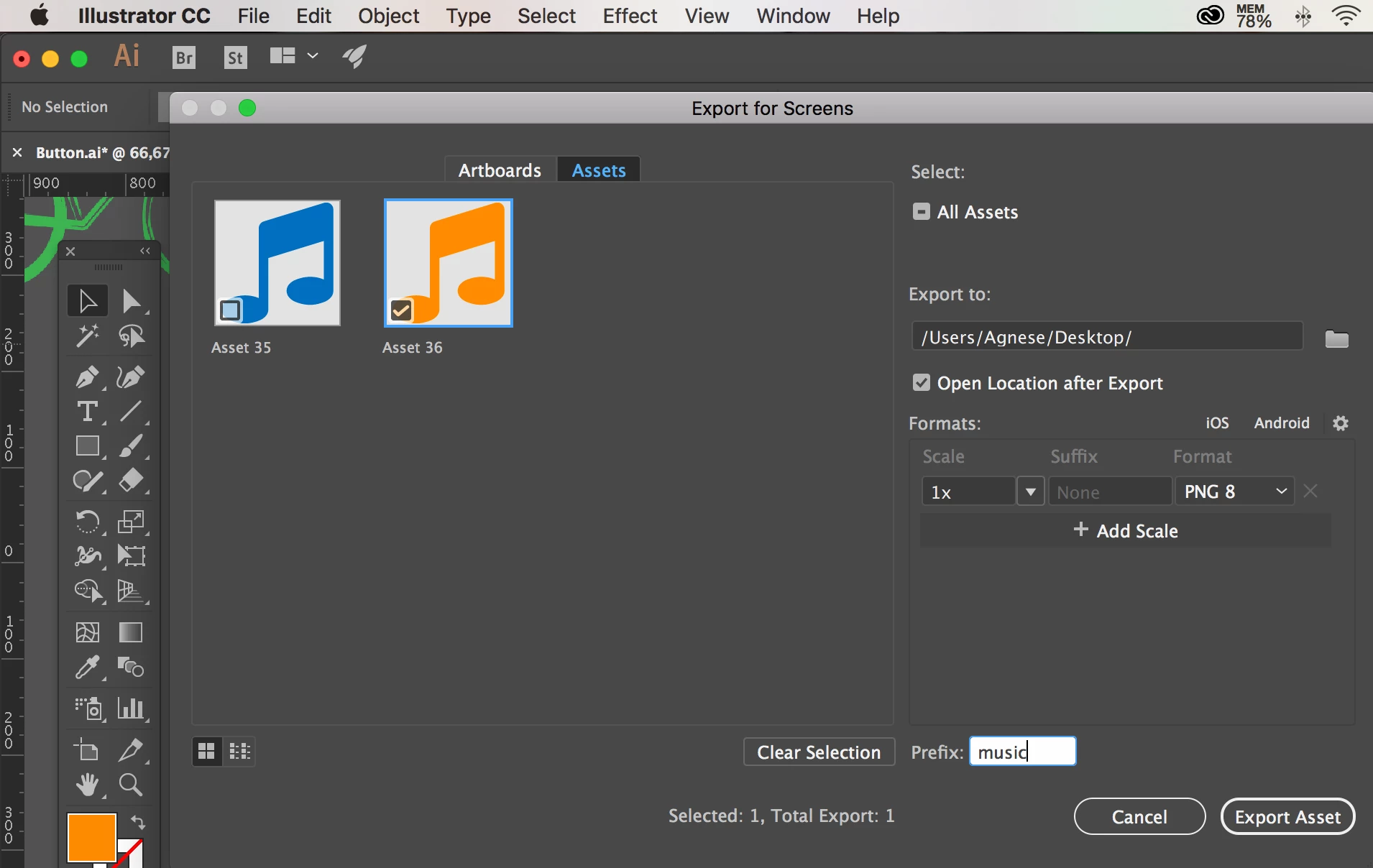Click the Cancel button
This screenshot has height=868, width=1373.
click(1139, 816)
